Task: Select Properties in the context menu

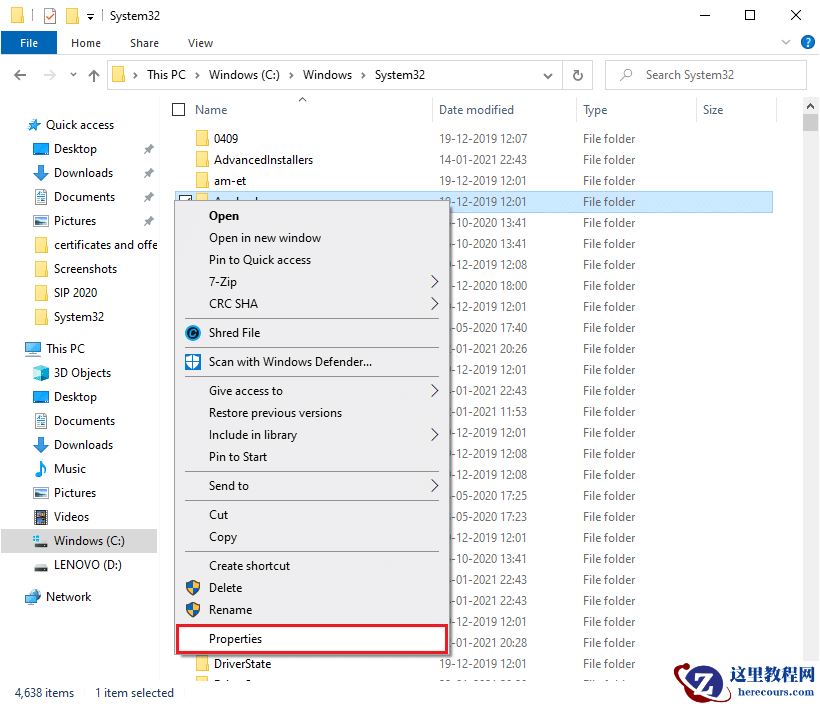Action: 312,639
